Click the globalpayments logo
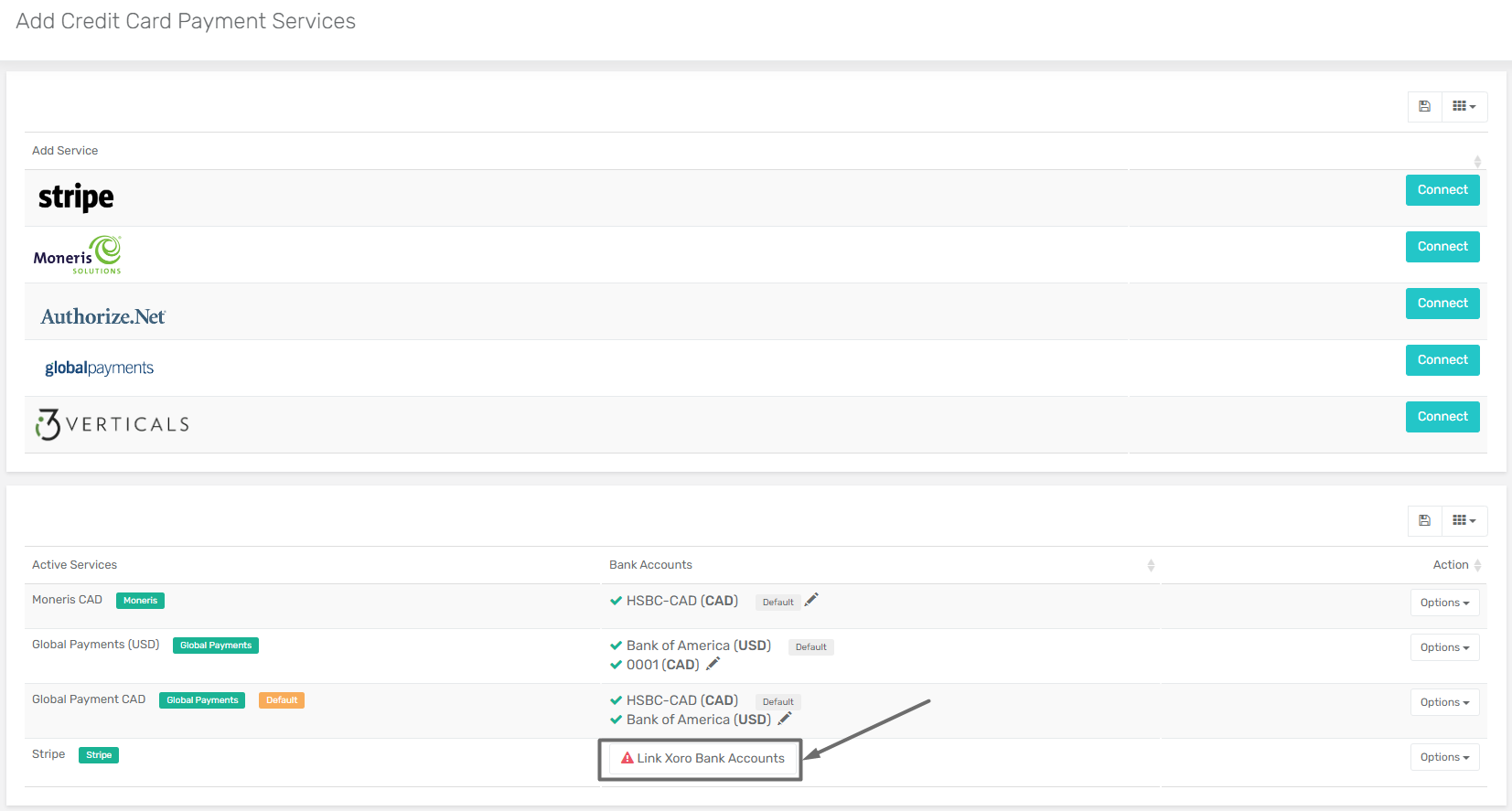This screenshot has height=811, width=1512. tap(99, 368)
